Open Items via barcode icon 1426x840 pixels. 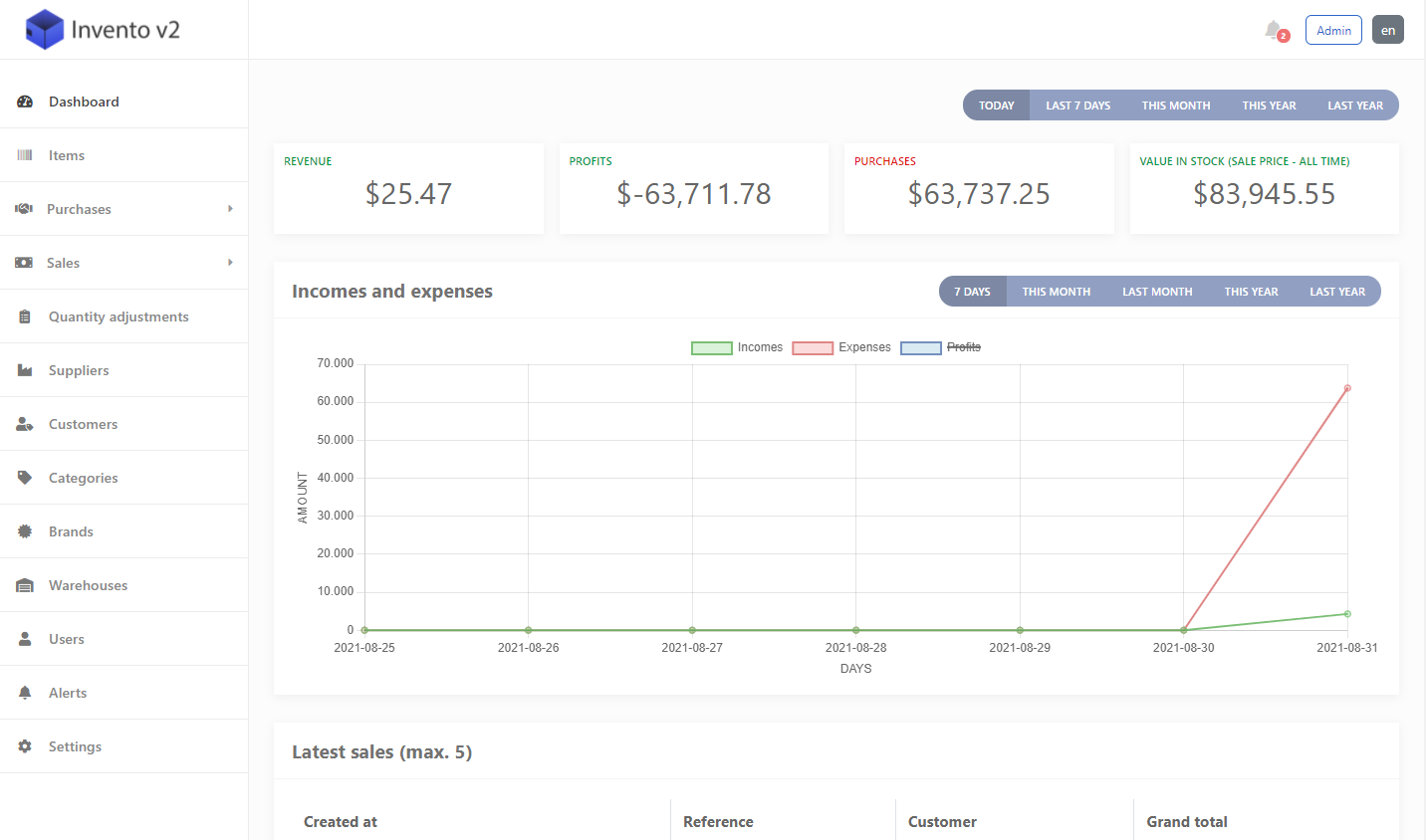[25, 155]
